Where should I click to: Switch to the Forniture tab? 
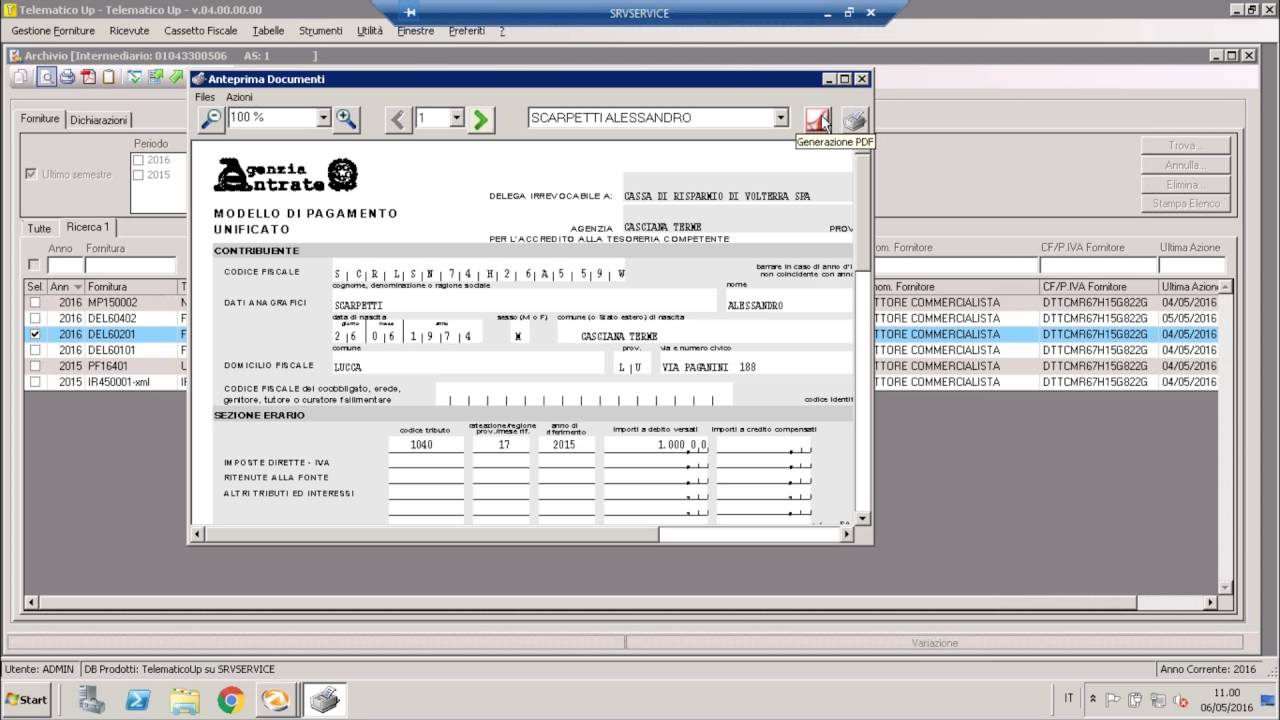[x=41, y=118]
